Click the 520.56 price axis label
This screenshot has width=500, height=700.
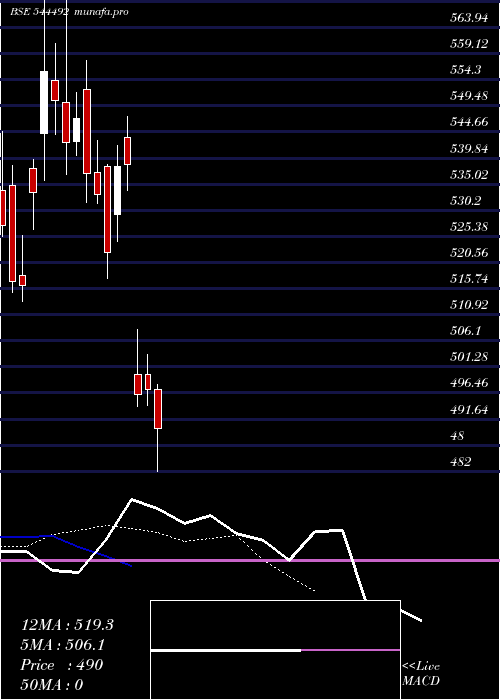(x=469, y=253)
